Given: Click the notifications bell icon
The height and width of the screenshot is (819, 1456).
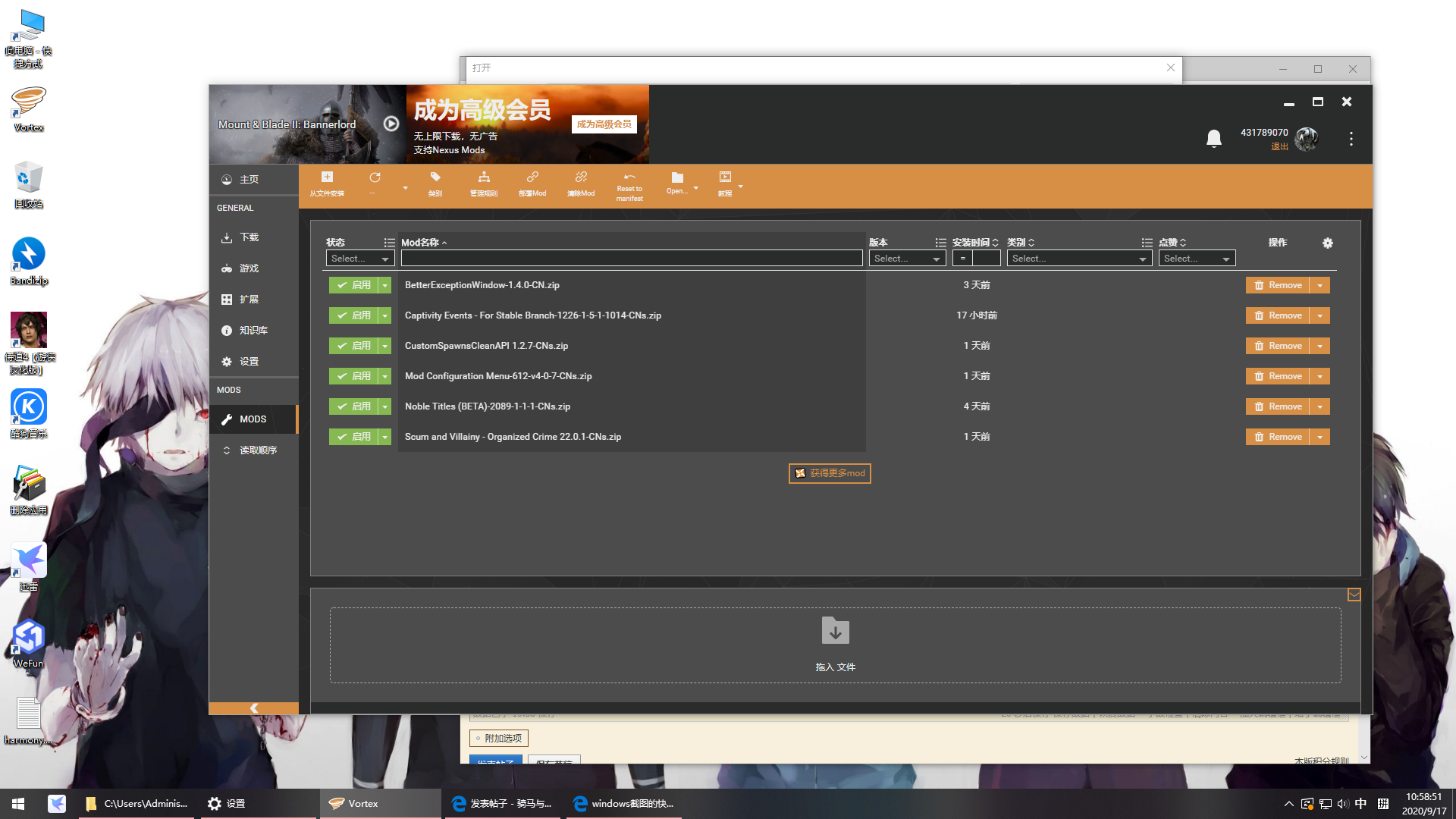Looking at the screenshot, I should tap(1214, 139).
